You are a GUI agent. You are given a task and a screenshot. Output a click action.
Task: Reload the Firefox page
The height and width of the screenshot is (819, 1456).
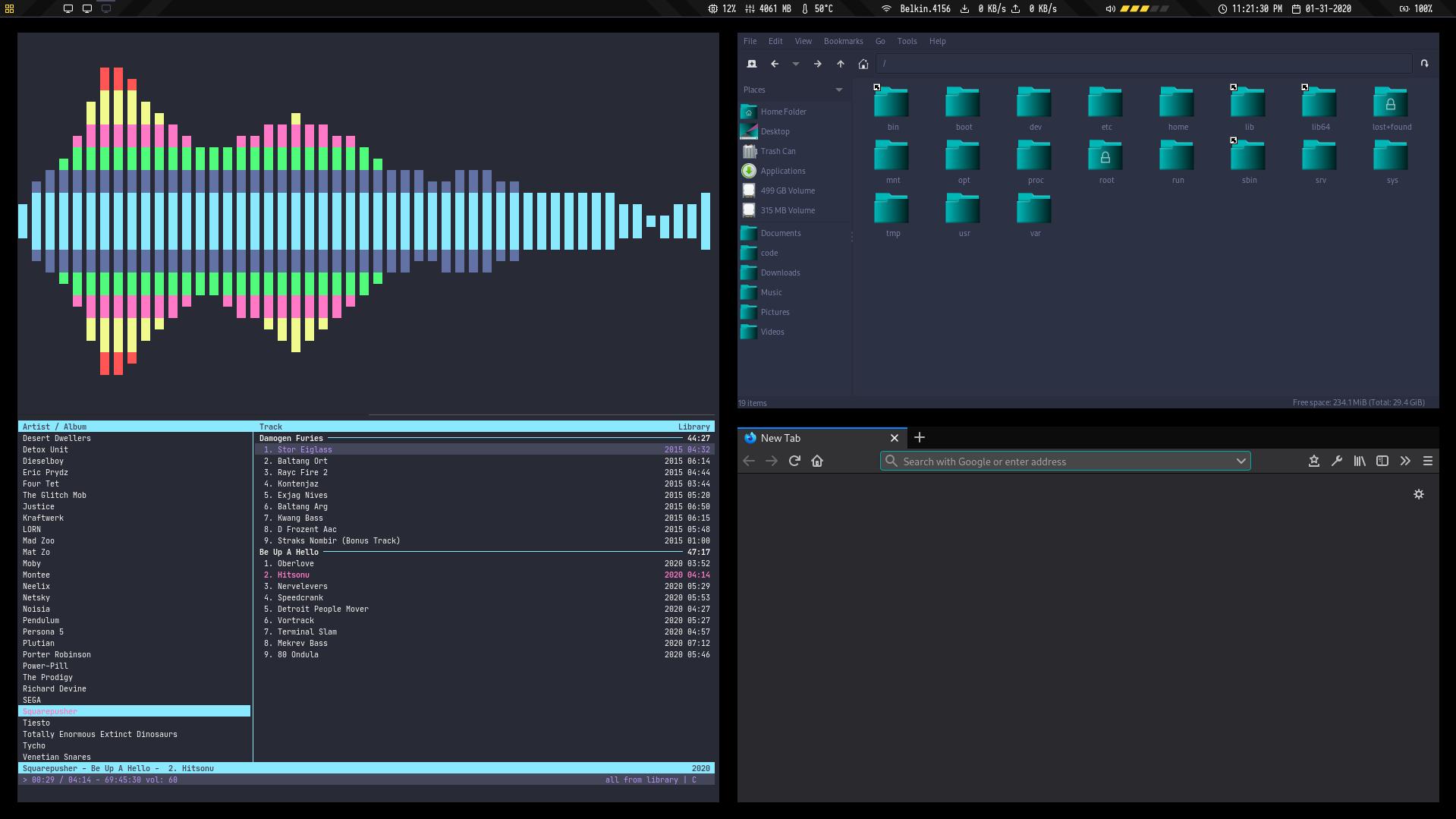tap(794, 461)
